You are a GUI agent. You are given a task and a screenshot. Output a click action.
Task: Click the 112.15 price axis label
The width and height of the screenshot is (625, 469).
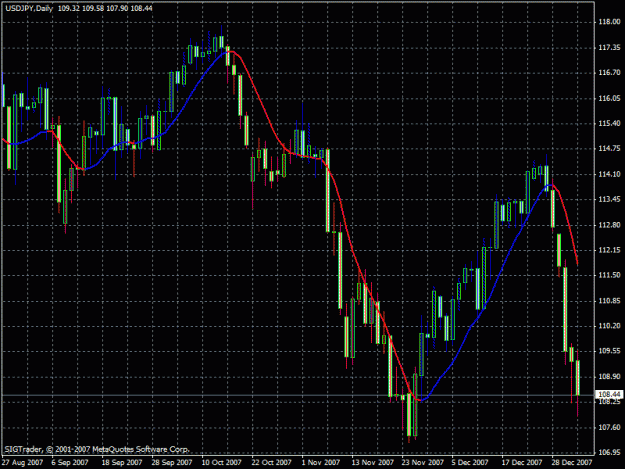click(609, 250)
